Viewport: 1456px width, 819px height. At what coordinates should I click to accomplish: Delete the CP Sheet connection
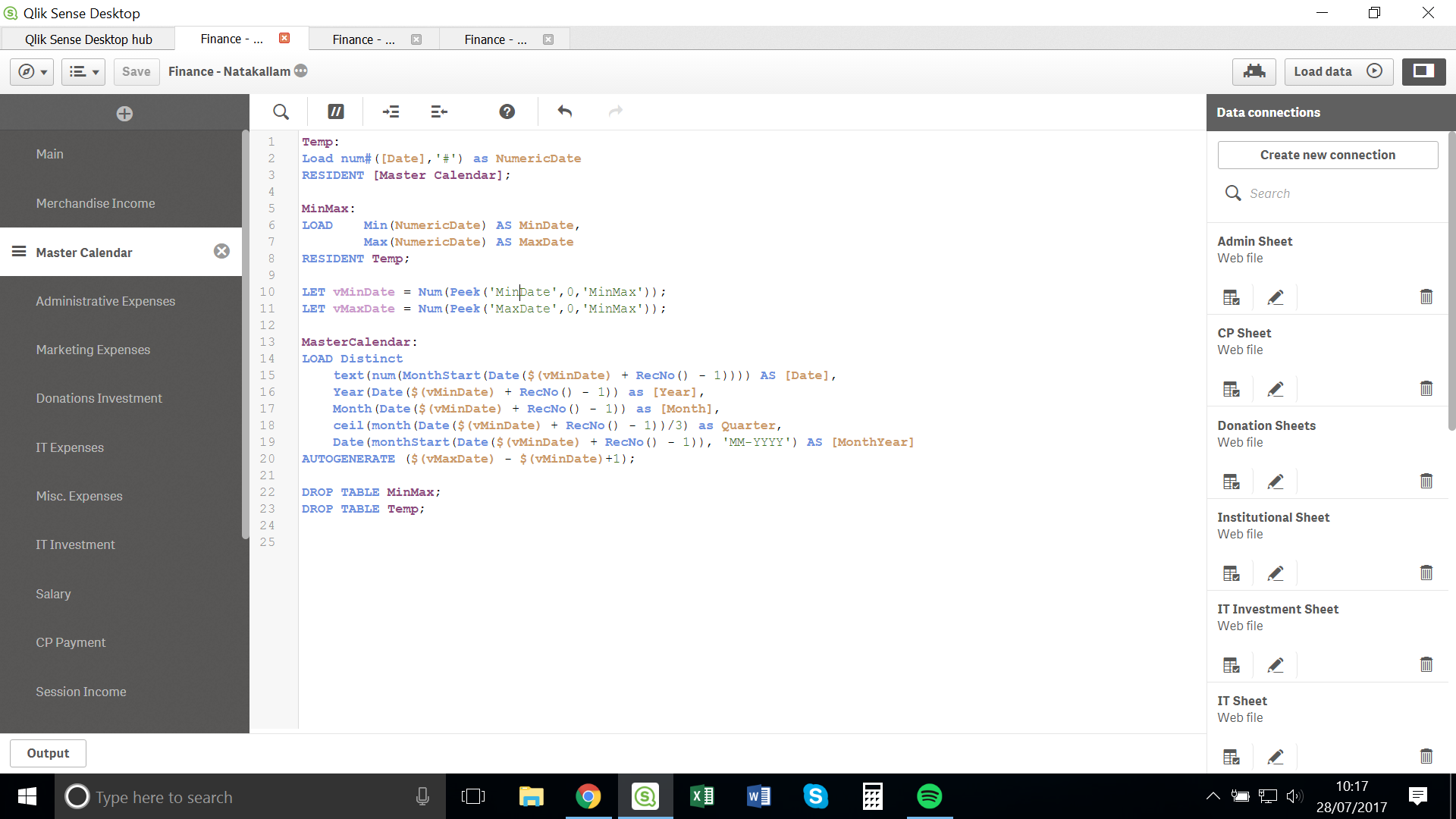1426,389
